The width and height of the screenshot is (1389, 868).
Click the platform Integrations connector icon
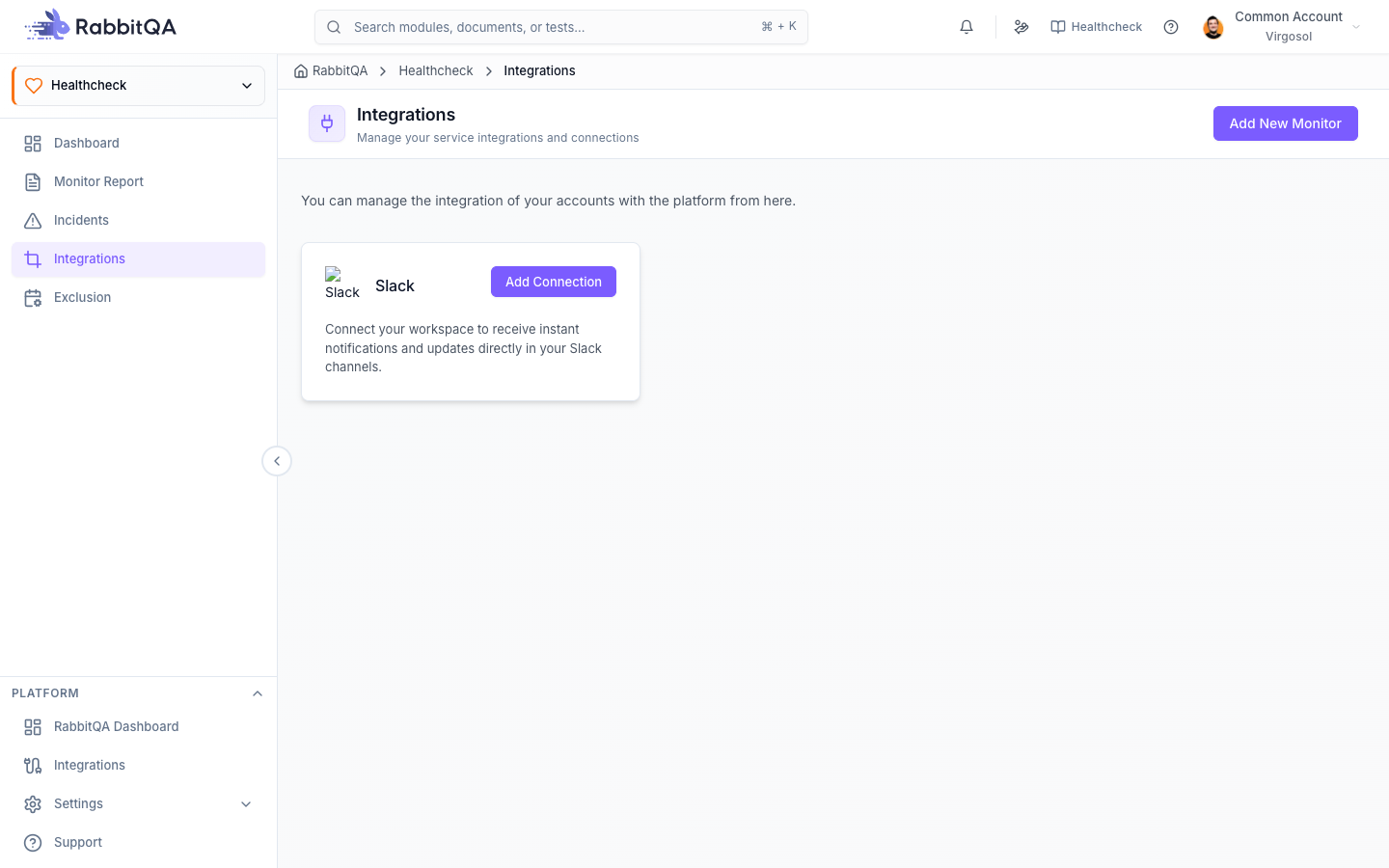pyautogui.click(x=33, y=765)
